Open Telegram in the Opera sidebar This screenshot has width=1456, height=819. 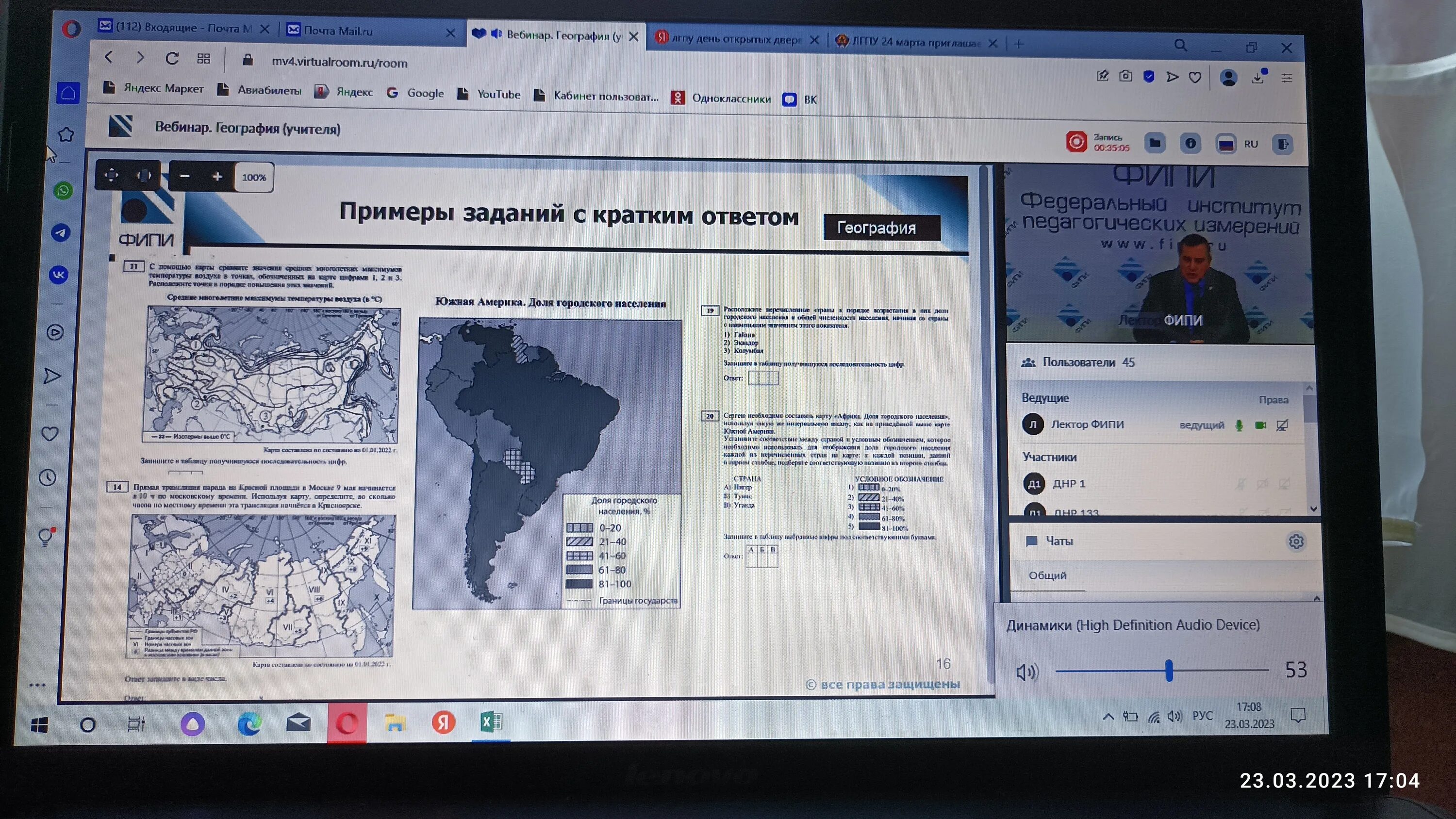tap(61, 232)
